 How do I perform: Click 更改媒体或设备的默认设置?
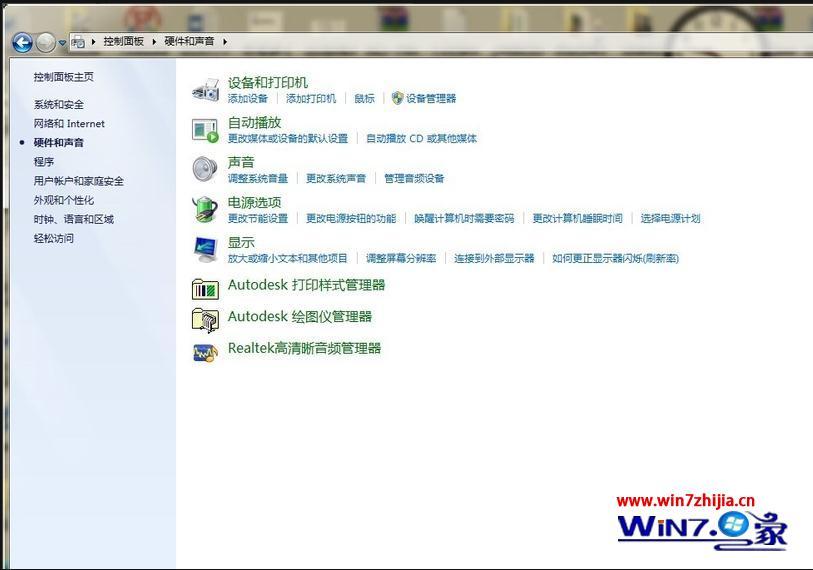288,138
